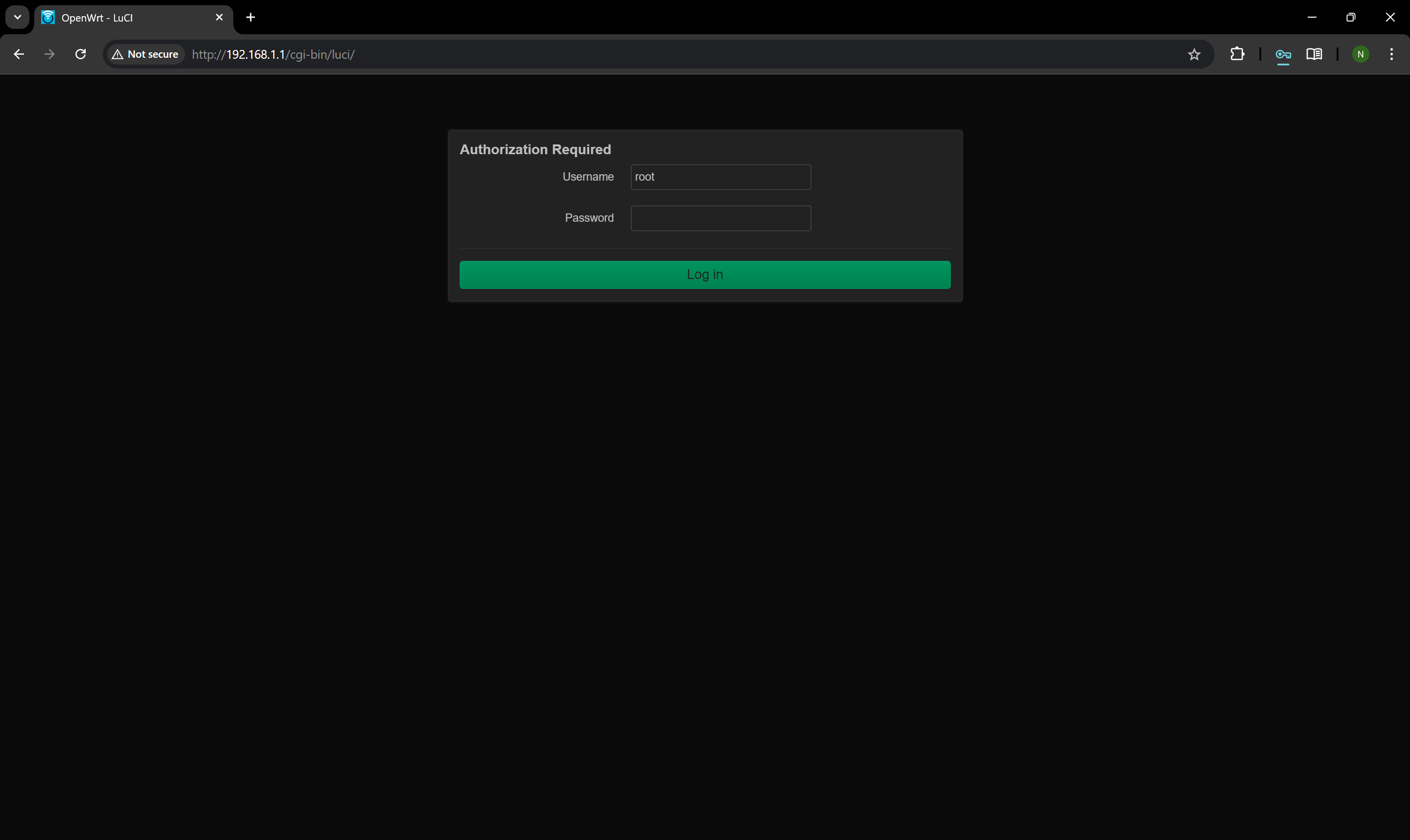The height and width of the screenshot is (840, 1410).
Task: Close the OpenWrt - LuCI tab
Action: (219, 17)
